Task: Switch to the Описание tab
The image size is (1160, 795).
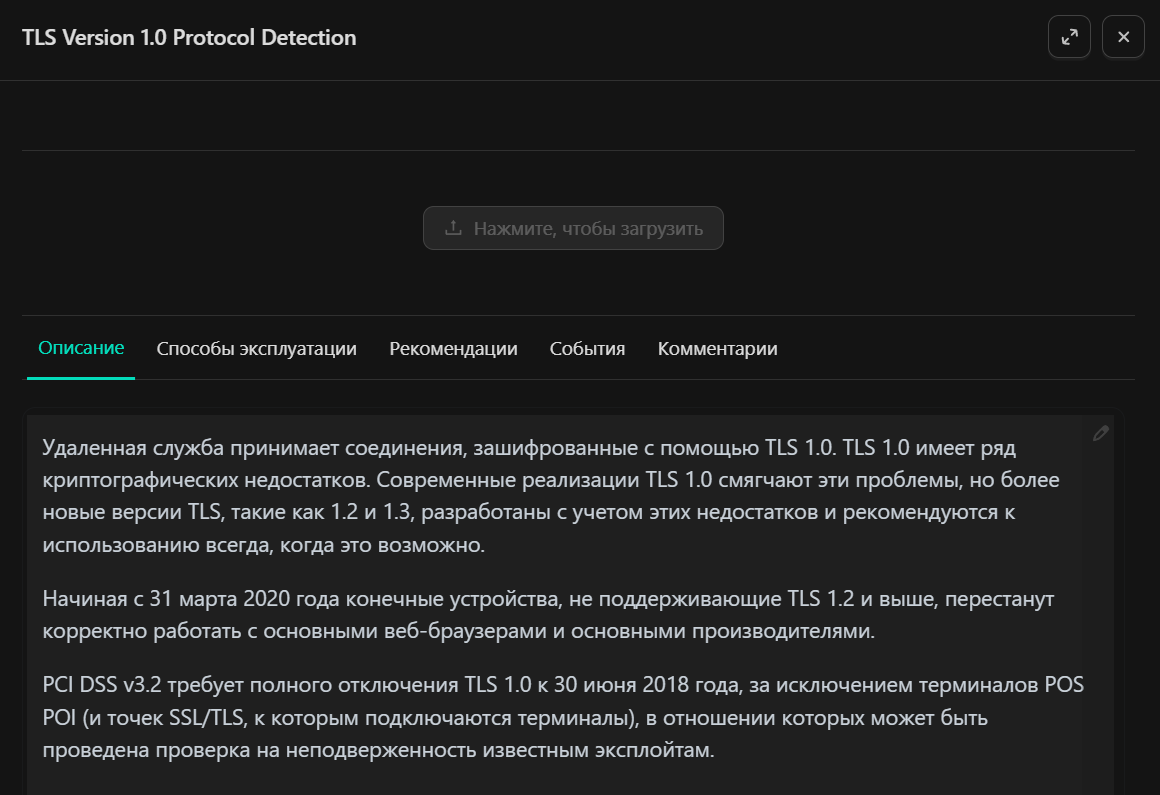Action: point(81,348)
